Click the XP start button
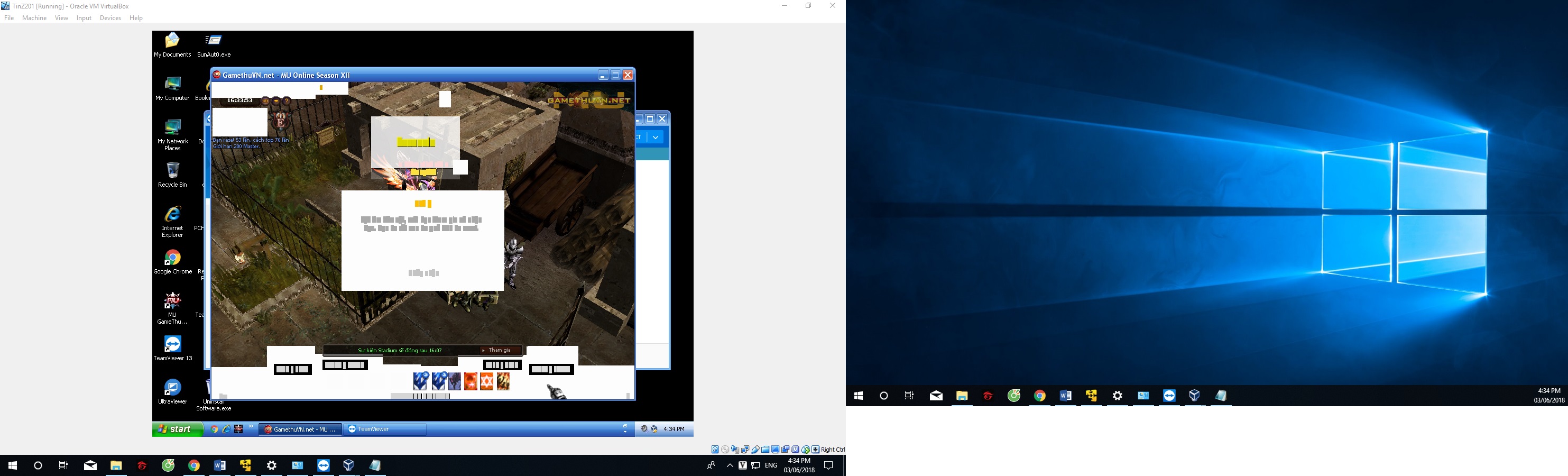The width and height of the screenshot is (1568, 476). (177, 429)
